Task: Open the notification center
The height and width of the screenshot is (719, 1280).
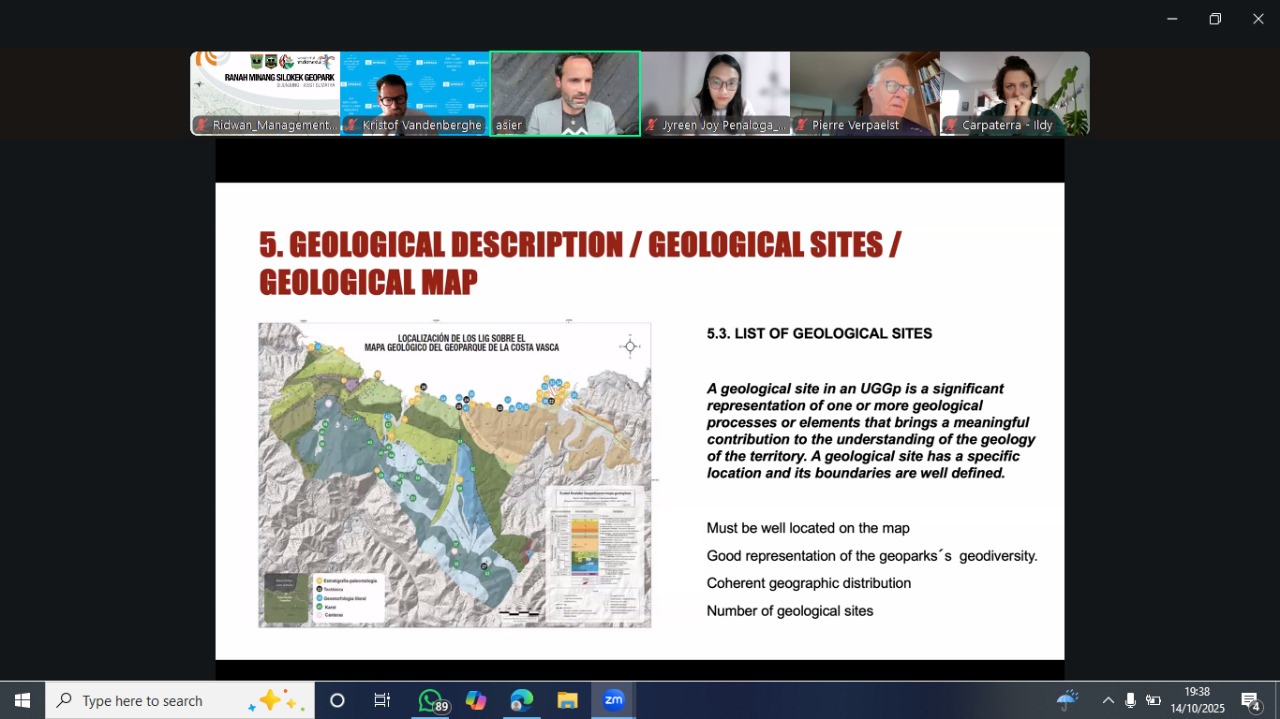Action: coord(1250,701)
